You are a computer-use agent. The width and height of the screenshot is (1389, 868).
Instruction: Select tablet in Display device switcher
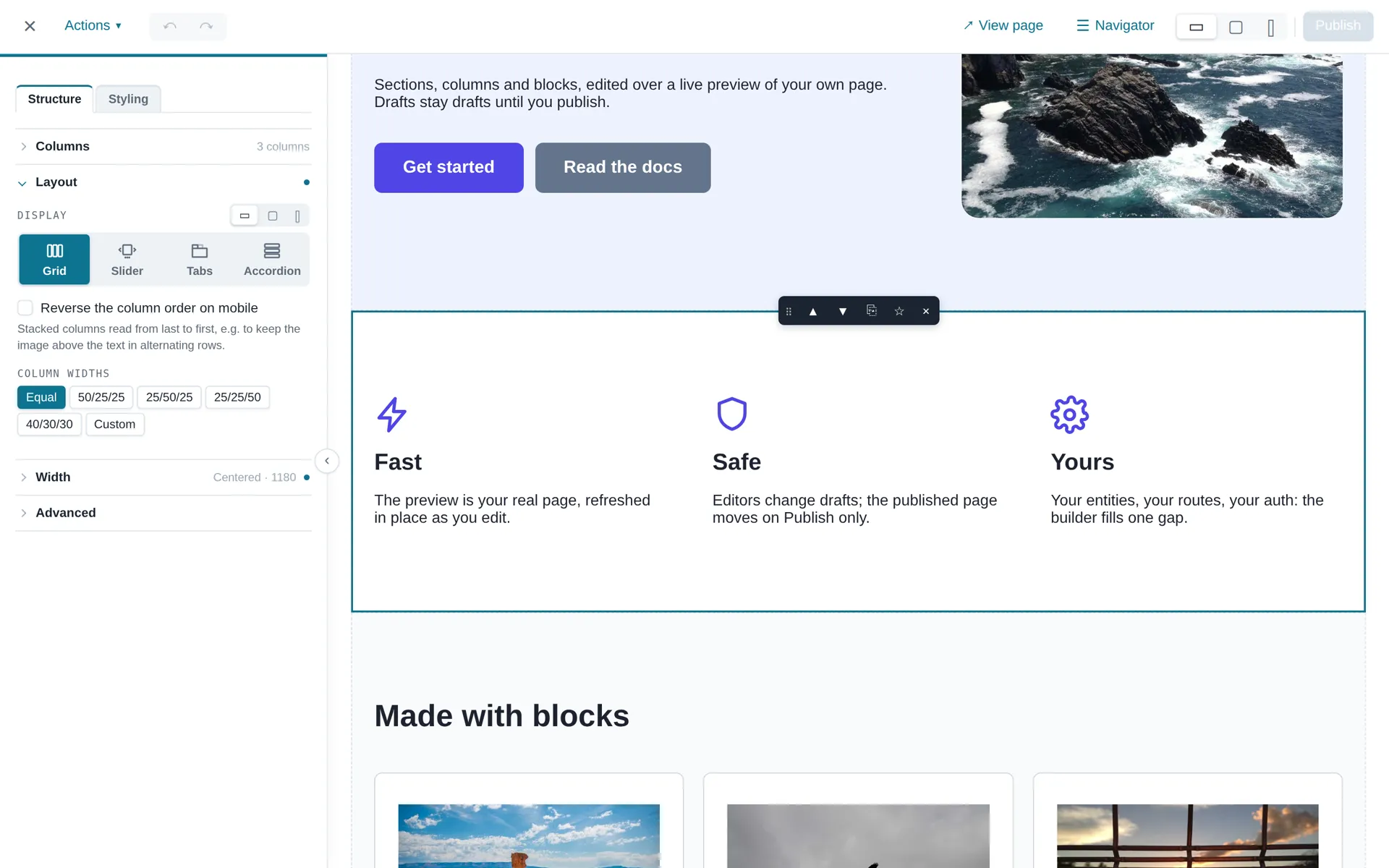click(x=273, y=216)
